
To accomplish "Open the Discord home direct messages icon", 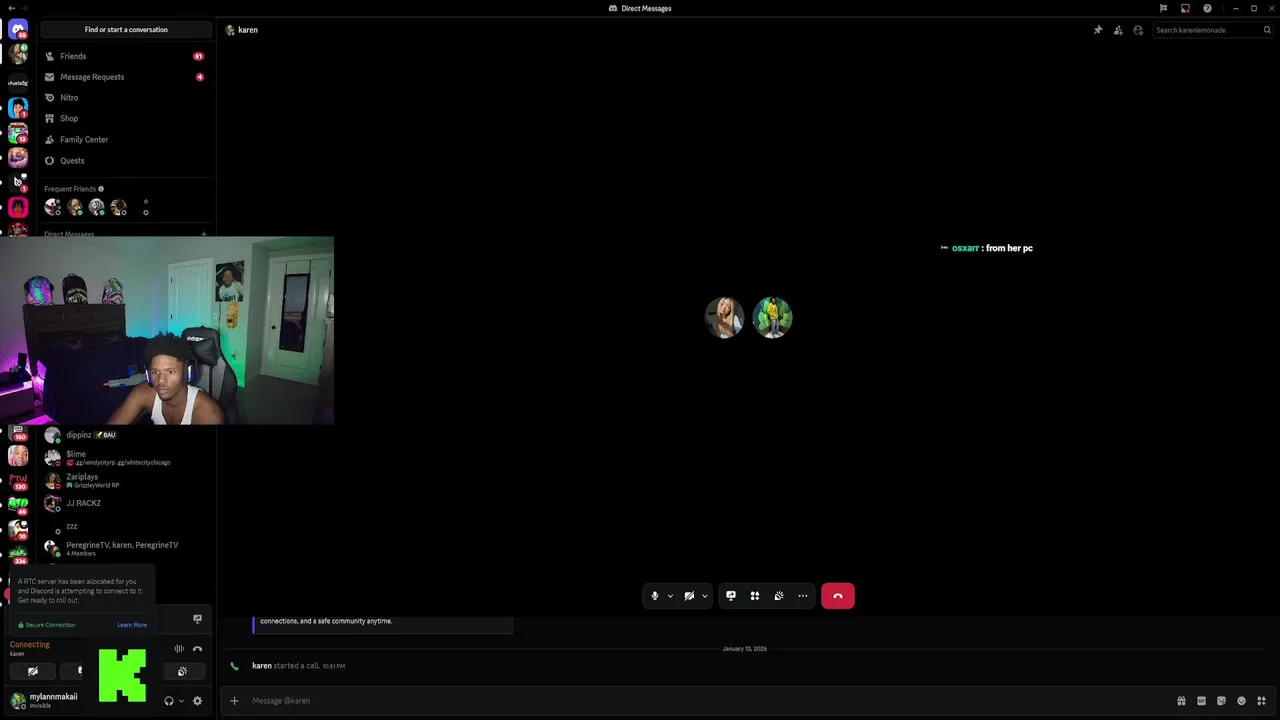I will (x=18, y=30).
